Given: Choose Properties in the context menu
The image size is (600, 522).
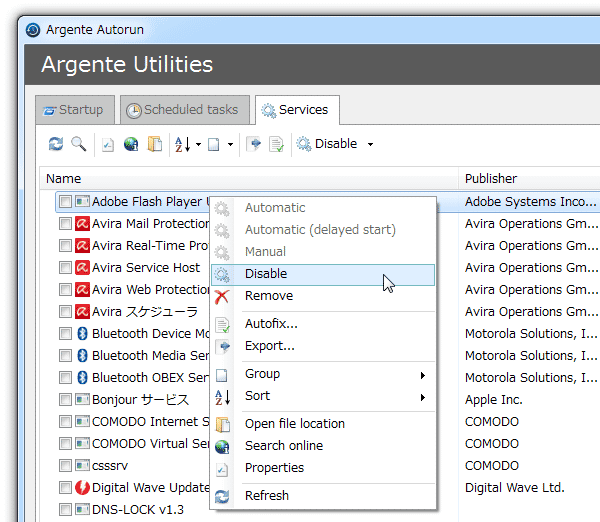Looking at the screenshot, I should click(x=323, y=468).
